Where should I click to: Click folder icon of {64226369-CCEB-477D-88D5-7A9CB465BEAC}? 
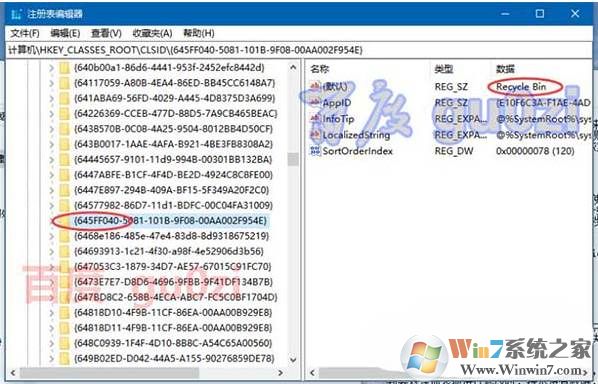64,114
